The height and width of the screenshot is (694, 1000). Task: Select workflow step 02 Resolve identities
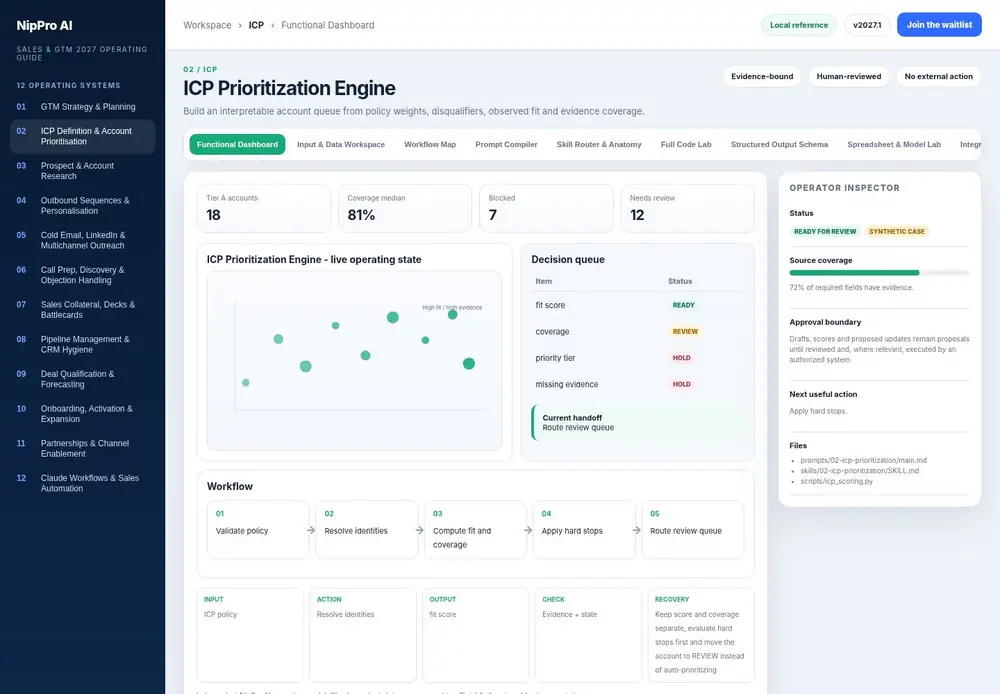pyautogui.click(x=367, y=529)
